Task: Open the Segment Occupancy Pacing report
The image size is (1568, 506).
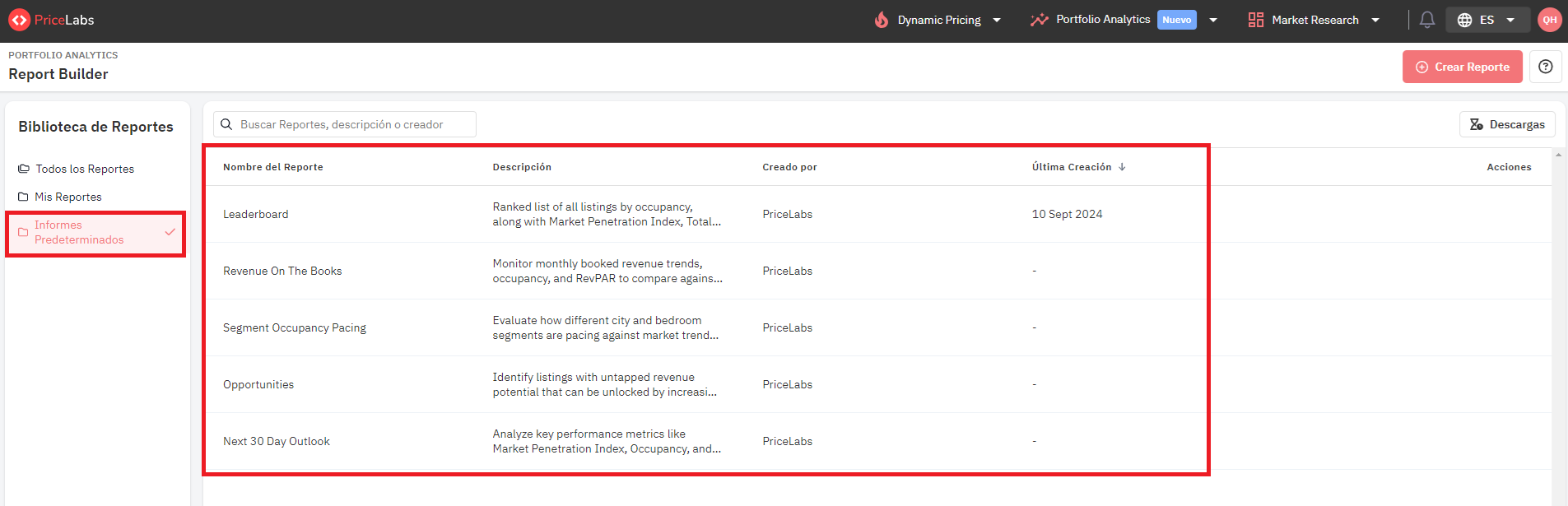Action: (295, 327)
